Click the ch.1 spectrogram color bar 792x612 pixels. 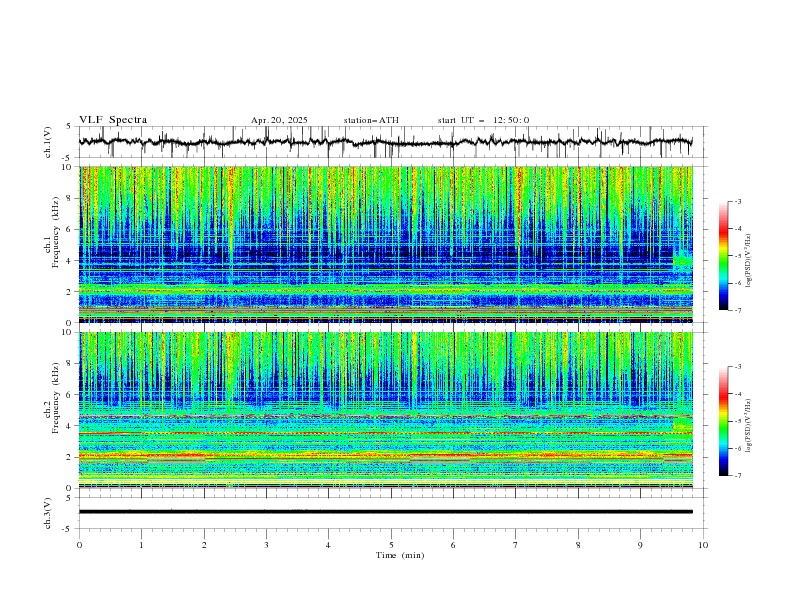pyautogui.click(x=723, y=256)
